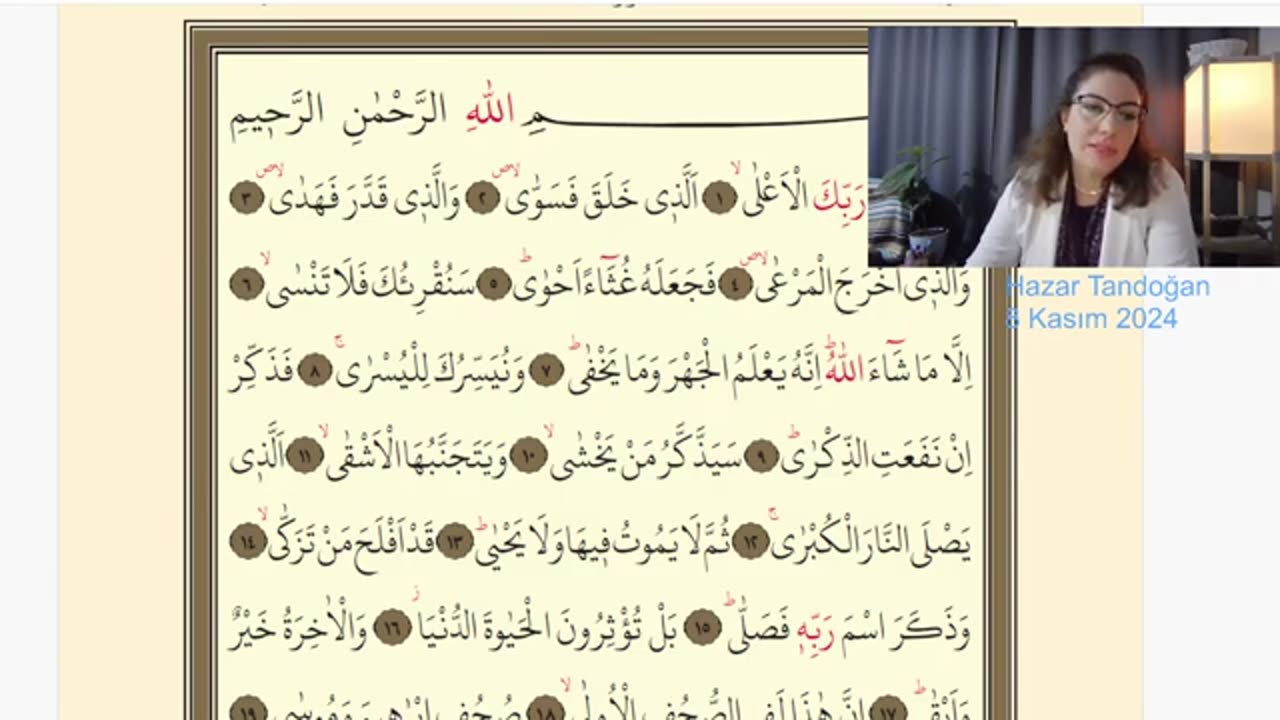Screen dimensions: 1280x720
Task: Click verse marker 15 (١٥)
Action: [704, 629]
